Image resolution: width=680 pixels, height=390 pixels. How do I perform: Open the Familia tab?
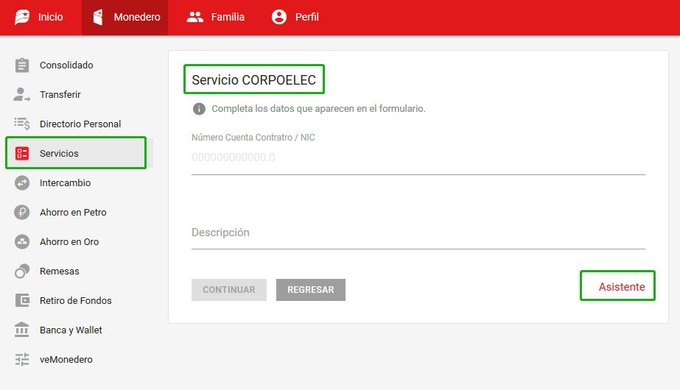click(216, 17)
